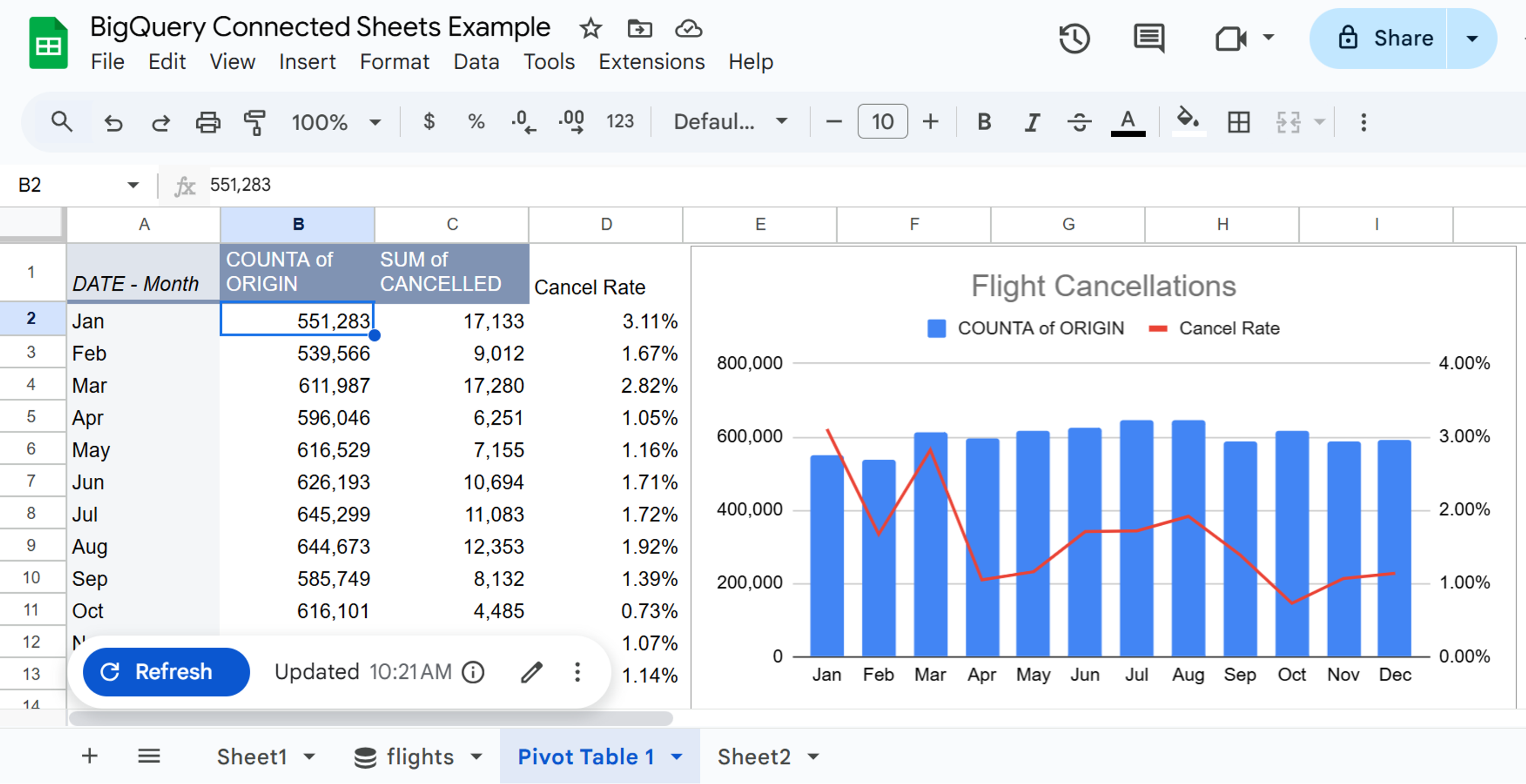The height and width of the screenshot is (784, 1526).
Task: Start a Meet call camera icon
Action: 1231,39
